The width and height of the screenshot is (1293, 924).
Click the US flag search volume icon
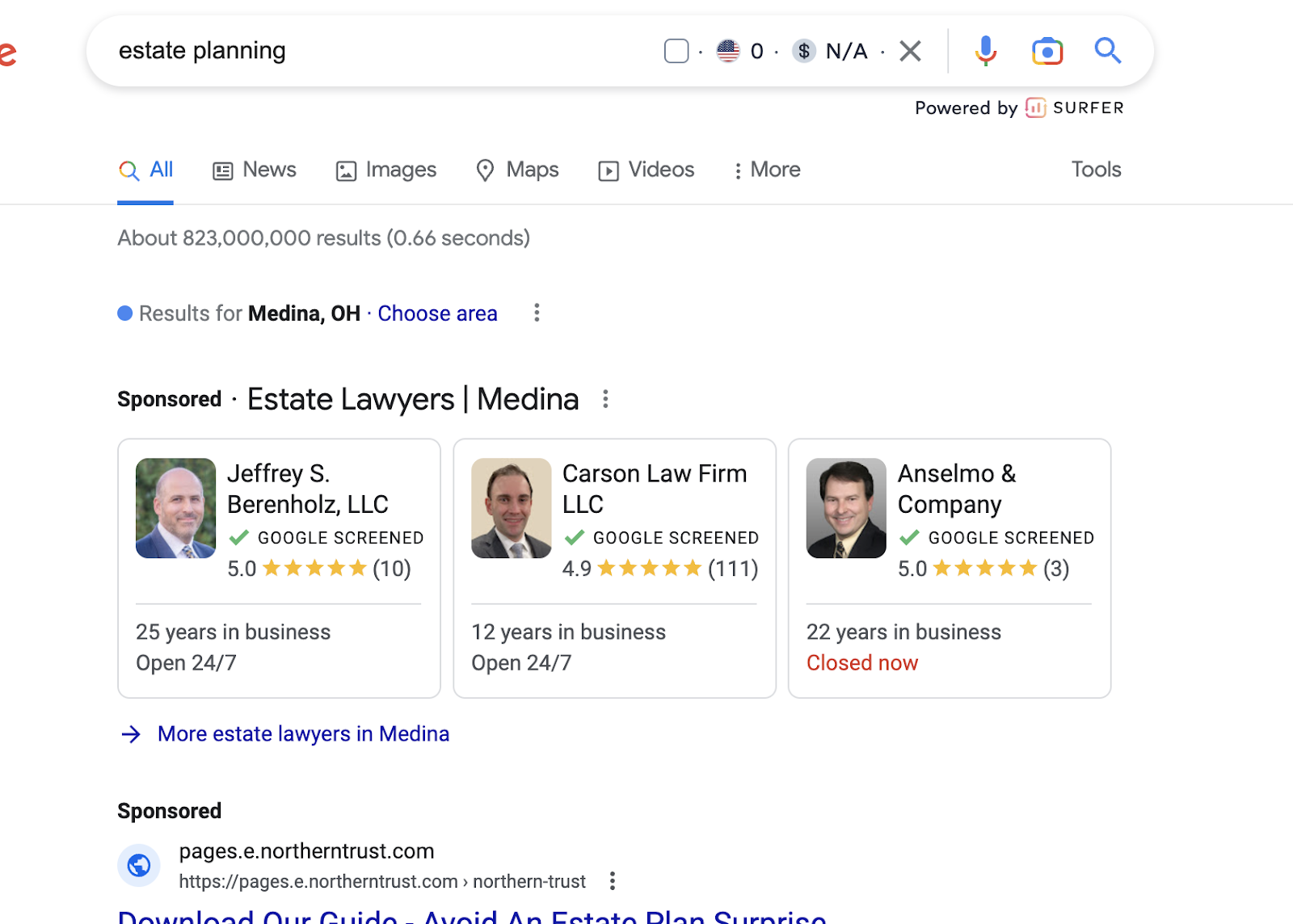click(728, 51)
